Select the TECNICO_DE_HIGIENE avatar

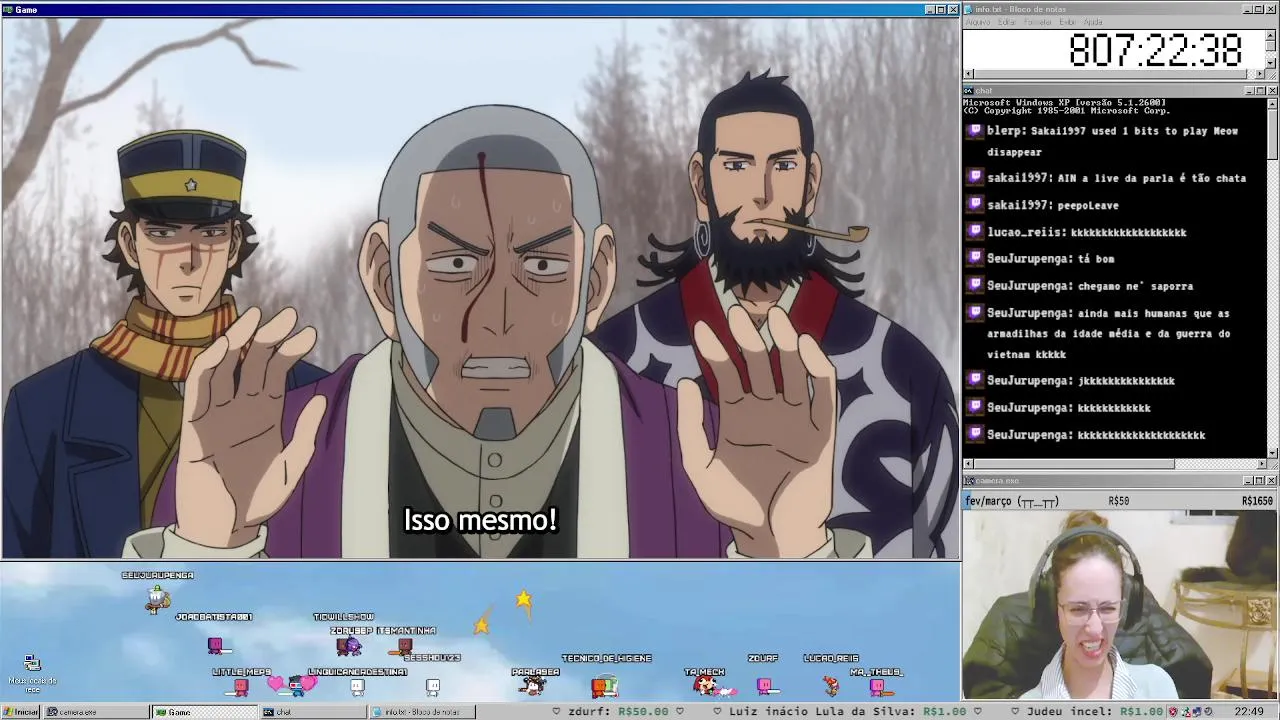pos(604,686)
